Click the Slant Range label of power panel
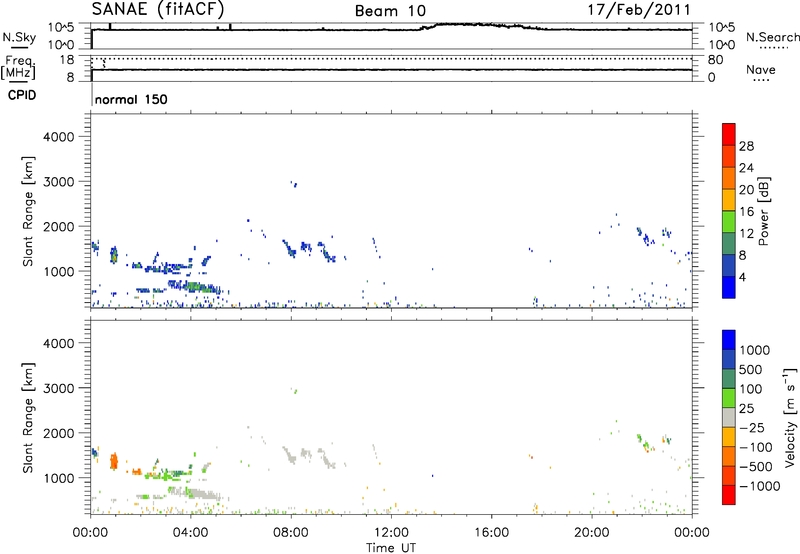Screen dimensions: 800x554 pos(28,211)
